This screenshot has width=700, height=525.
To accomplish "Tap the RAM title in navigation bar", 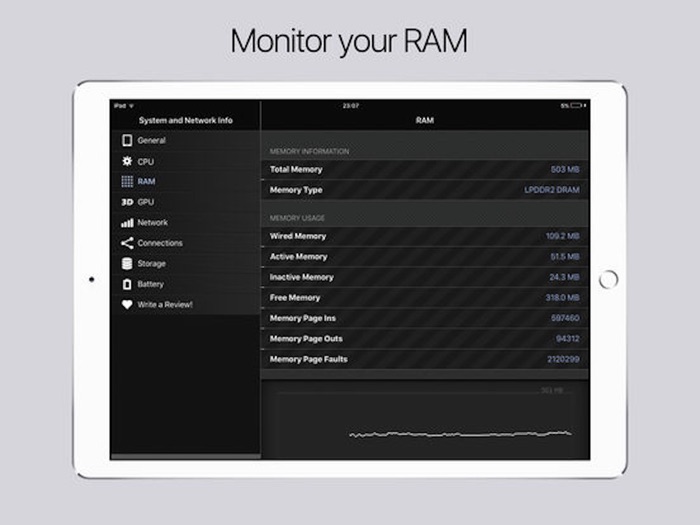I will tap(425, 120).
